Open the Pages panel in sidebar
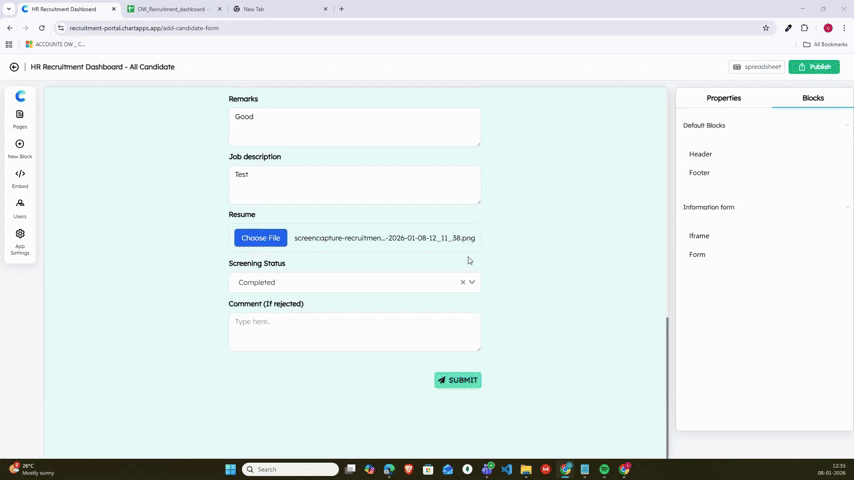This screenshot has height=480, width=854. click(x=20, y=119)
